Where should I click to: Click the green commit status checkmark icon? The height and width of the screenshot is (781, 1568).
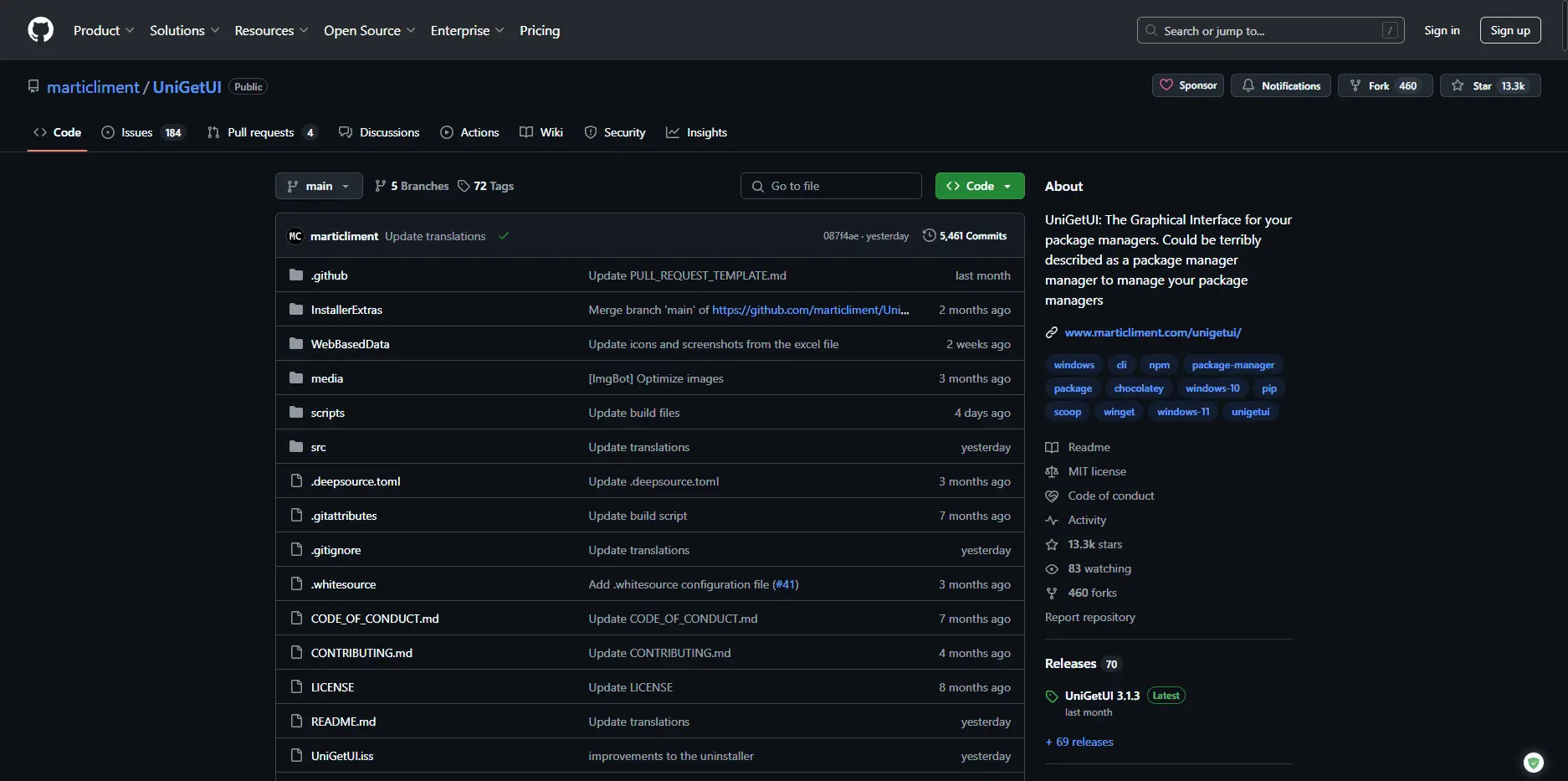(x=504, y=236)
